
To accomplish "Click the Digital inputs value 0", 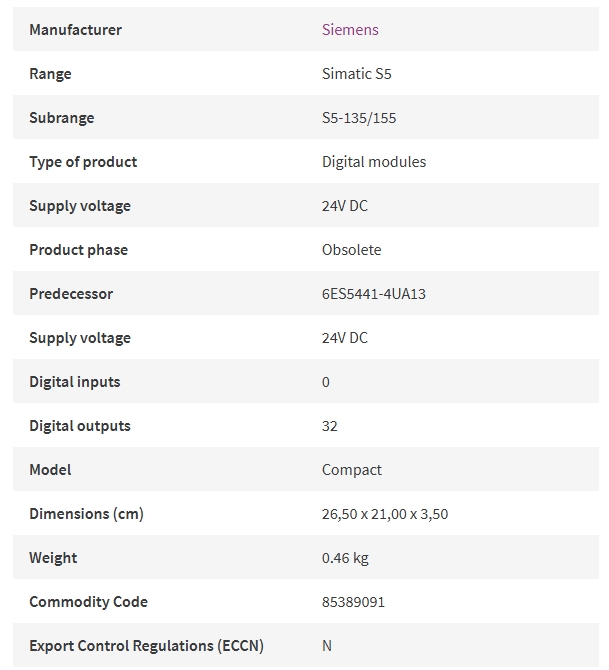I will [x=326, y=382].
